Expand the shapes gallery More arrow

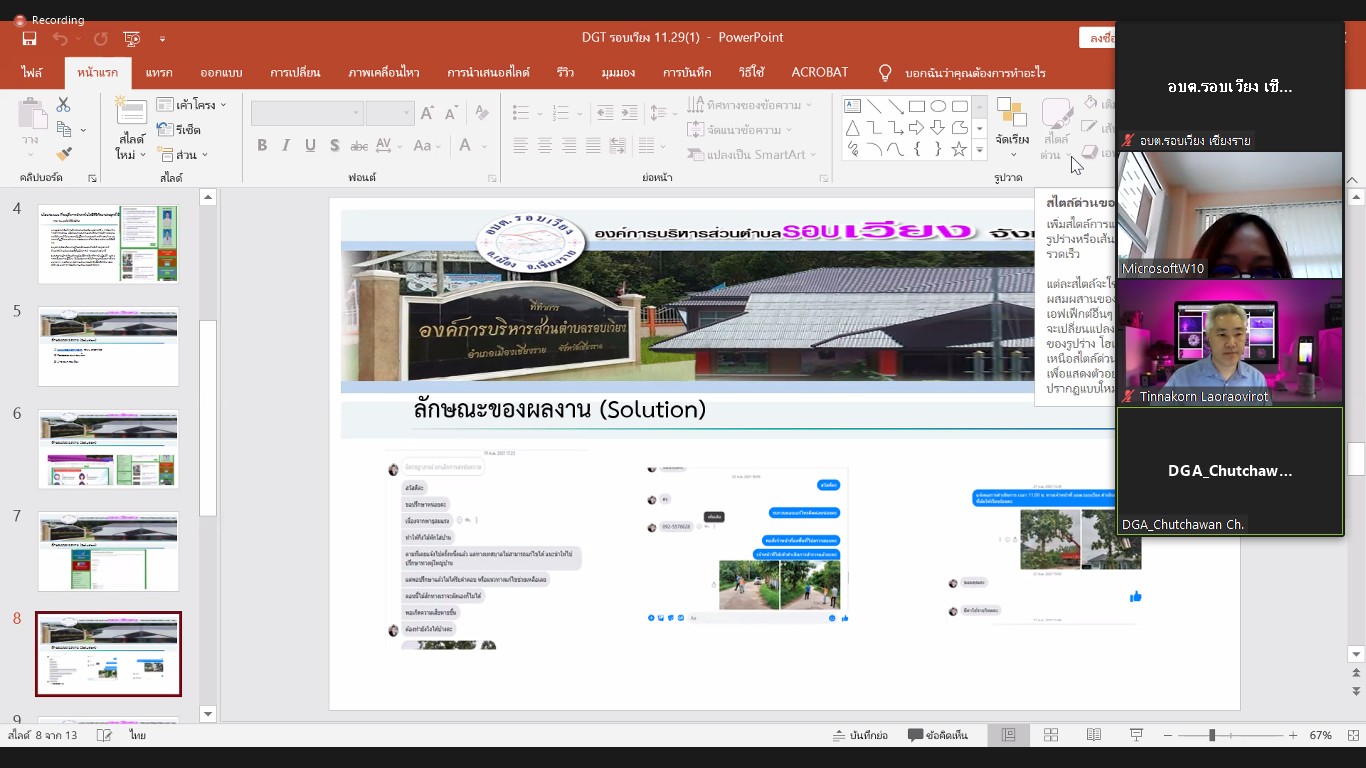979,150
